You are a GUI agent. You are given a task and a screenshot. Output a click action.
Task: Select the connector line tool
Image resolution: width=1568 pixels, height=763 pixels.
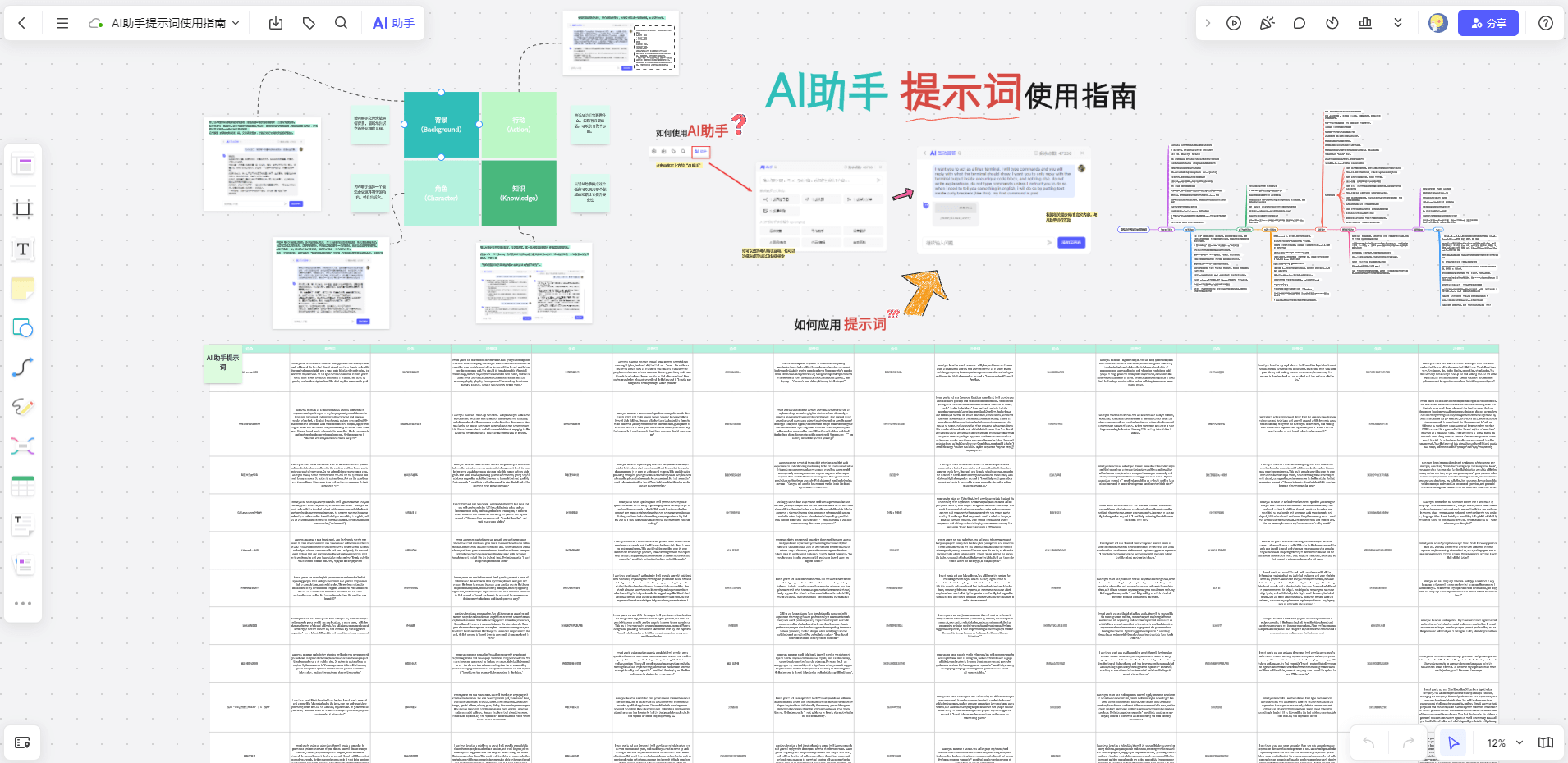(x=23, y=368)
